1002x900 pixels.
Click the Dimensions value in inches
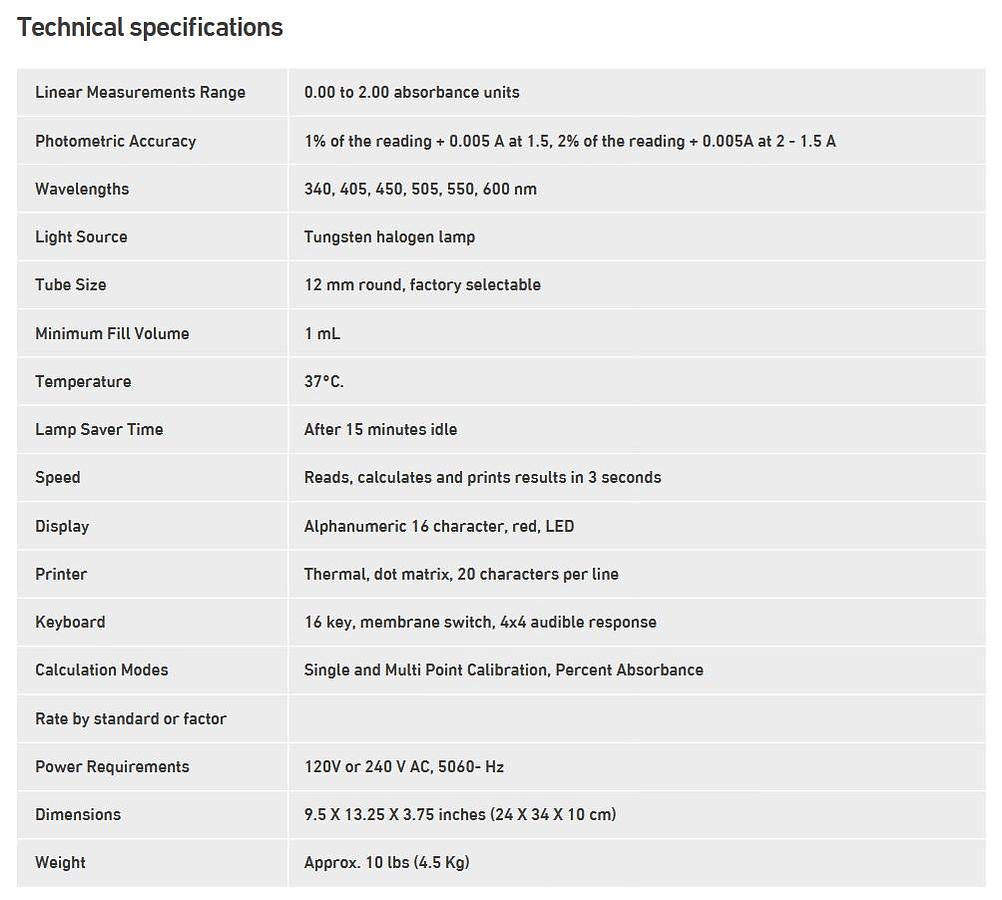pyautogui.click(x=460, y=814)
